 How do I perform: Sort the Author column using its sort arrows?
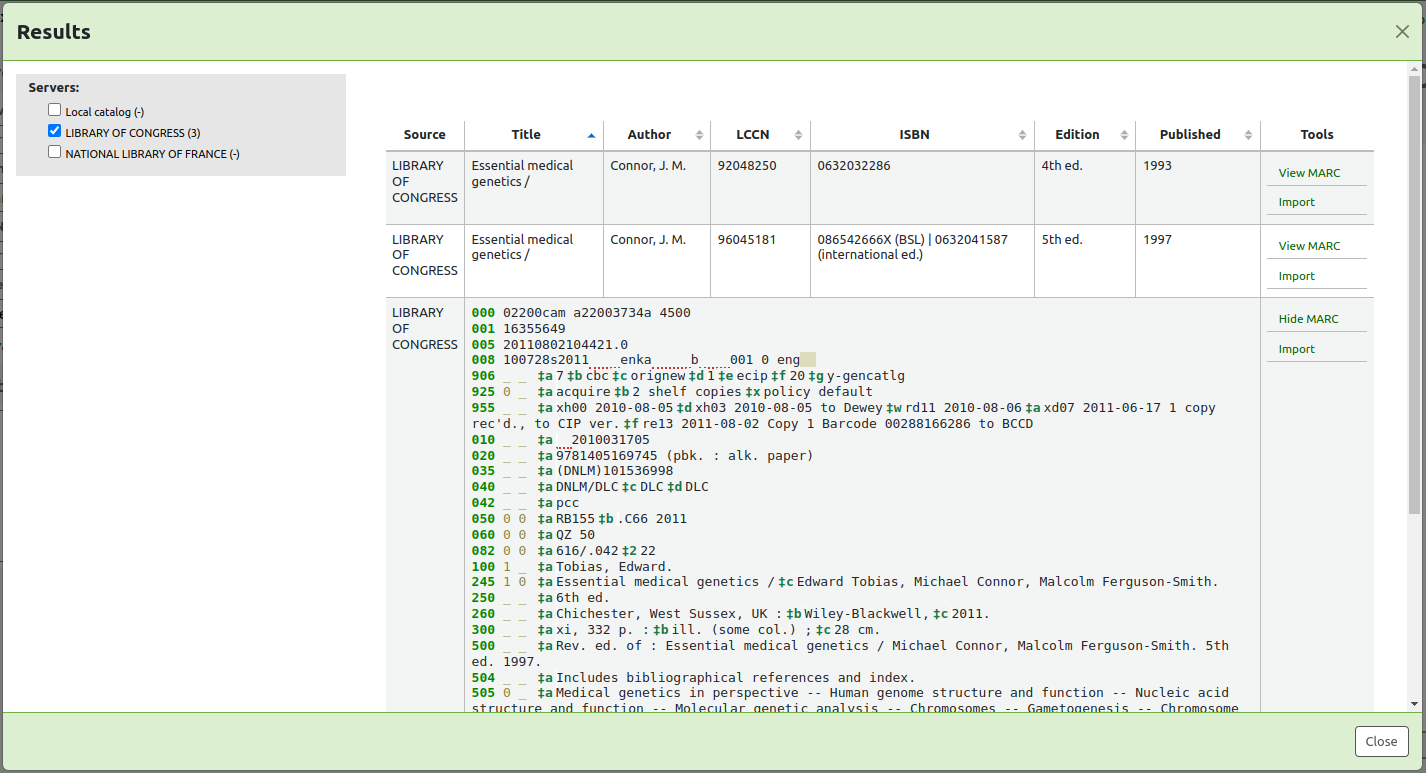coord(698,134)
